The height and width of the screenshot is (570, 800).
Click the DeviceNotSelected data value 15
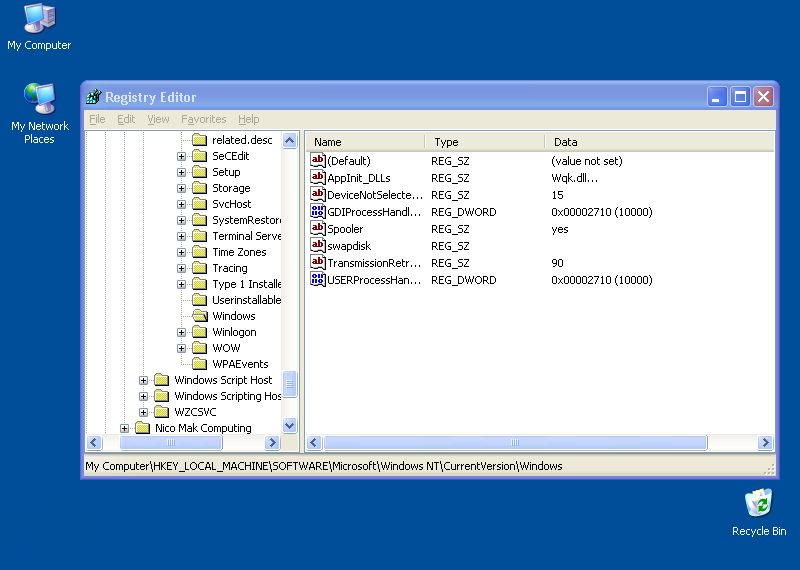pyautogui.click(x=557, y=195)
